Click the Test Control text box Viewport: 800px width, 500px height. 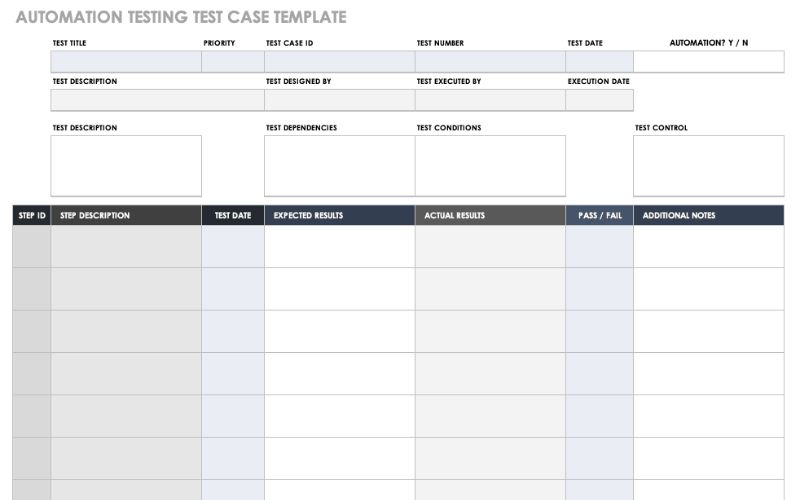(708, 166)
